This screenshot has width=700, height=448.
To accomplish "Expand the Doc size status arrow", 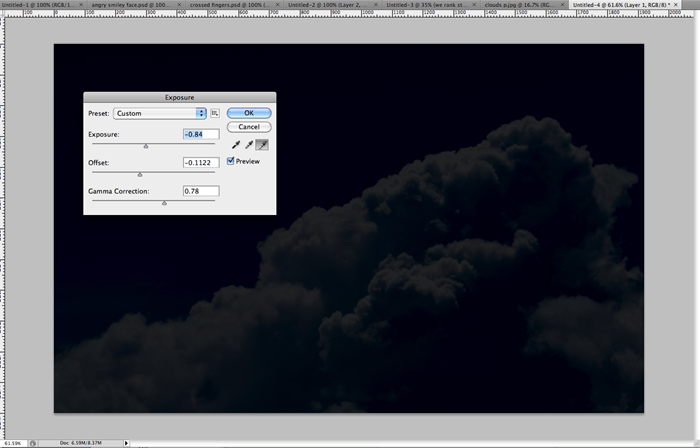I will [x=126, y=443].
